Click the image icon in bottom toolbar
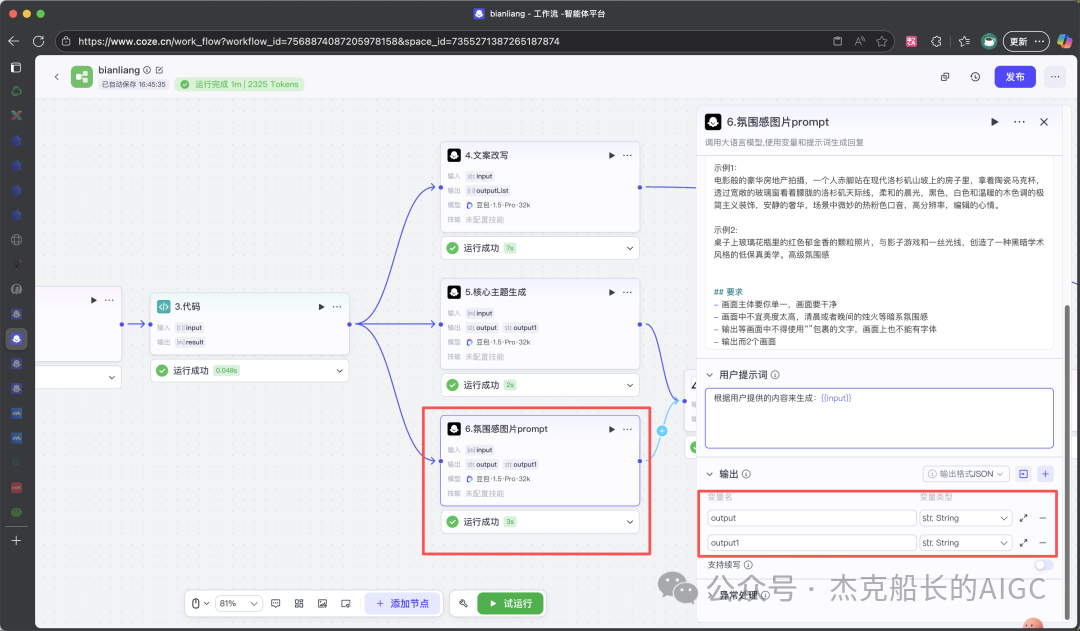Viewport: 1080px width, 631px height. (322, 603)
